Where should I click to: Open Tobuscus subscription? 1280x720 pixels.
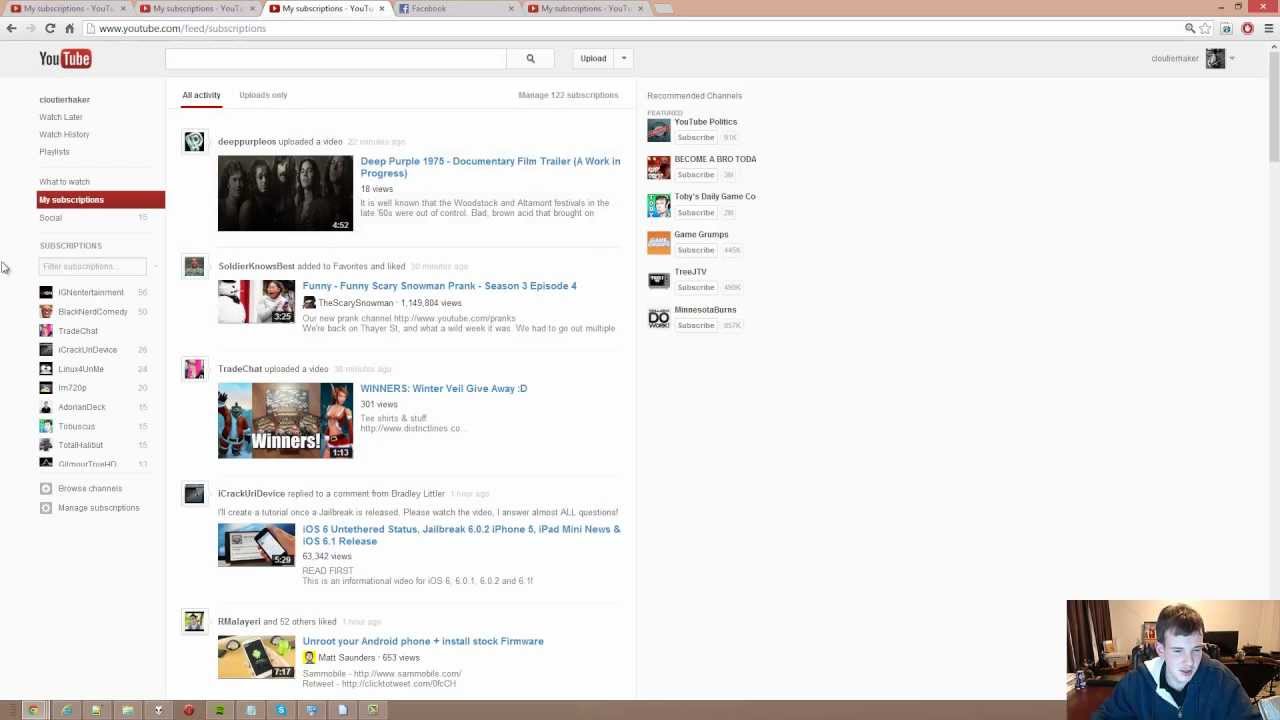pos(76,426)
